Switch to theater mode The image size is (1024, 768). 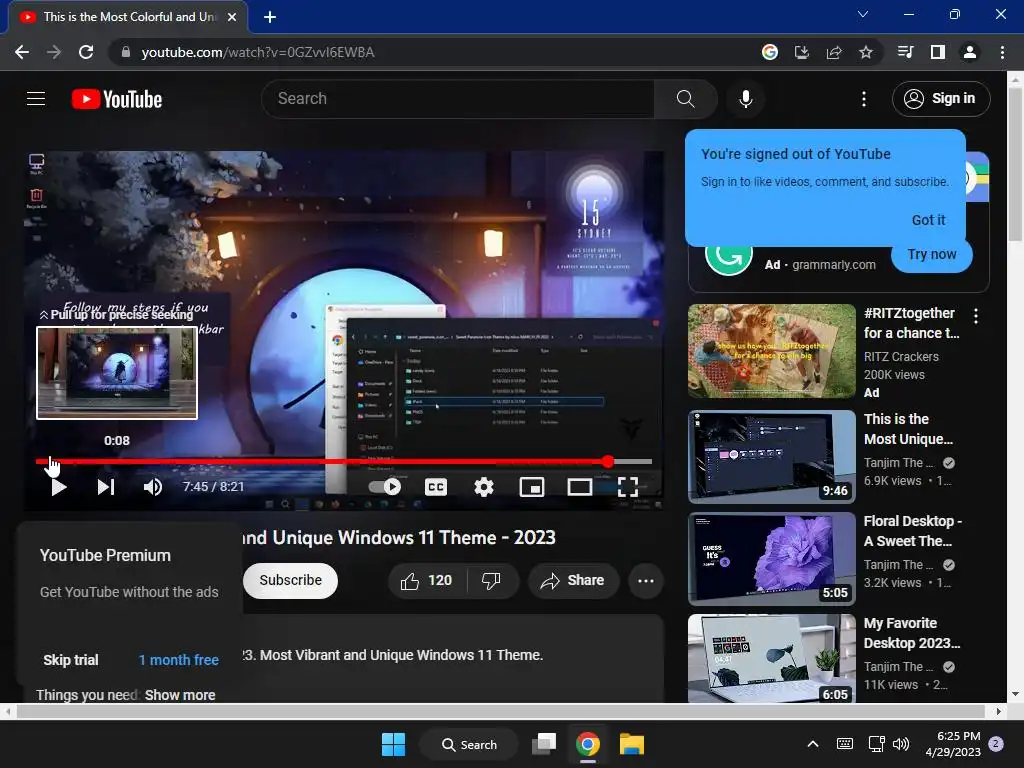pos(579,487)
